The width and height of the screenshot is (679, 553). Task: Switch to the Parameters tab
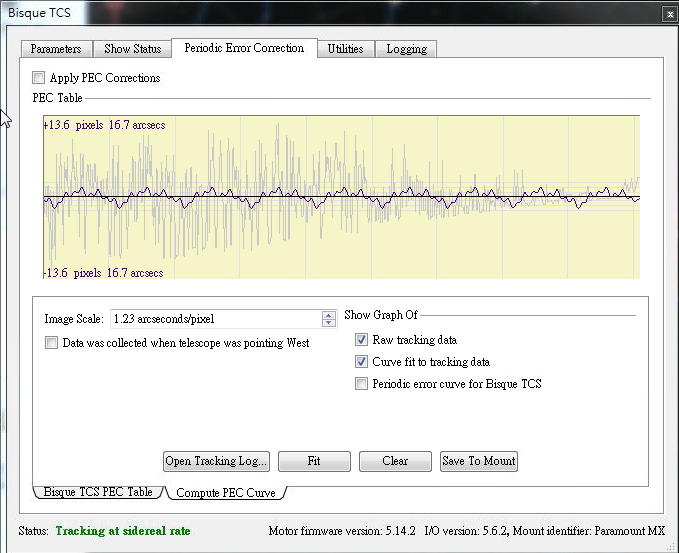[56, 49]
